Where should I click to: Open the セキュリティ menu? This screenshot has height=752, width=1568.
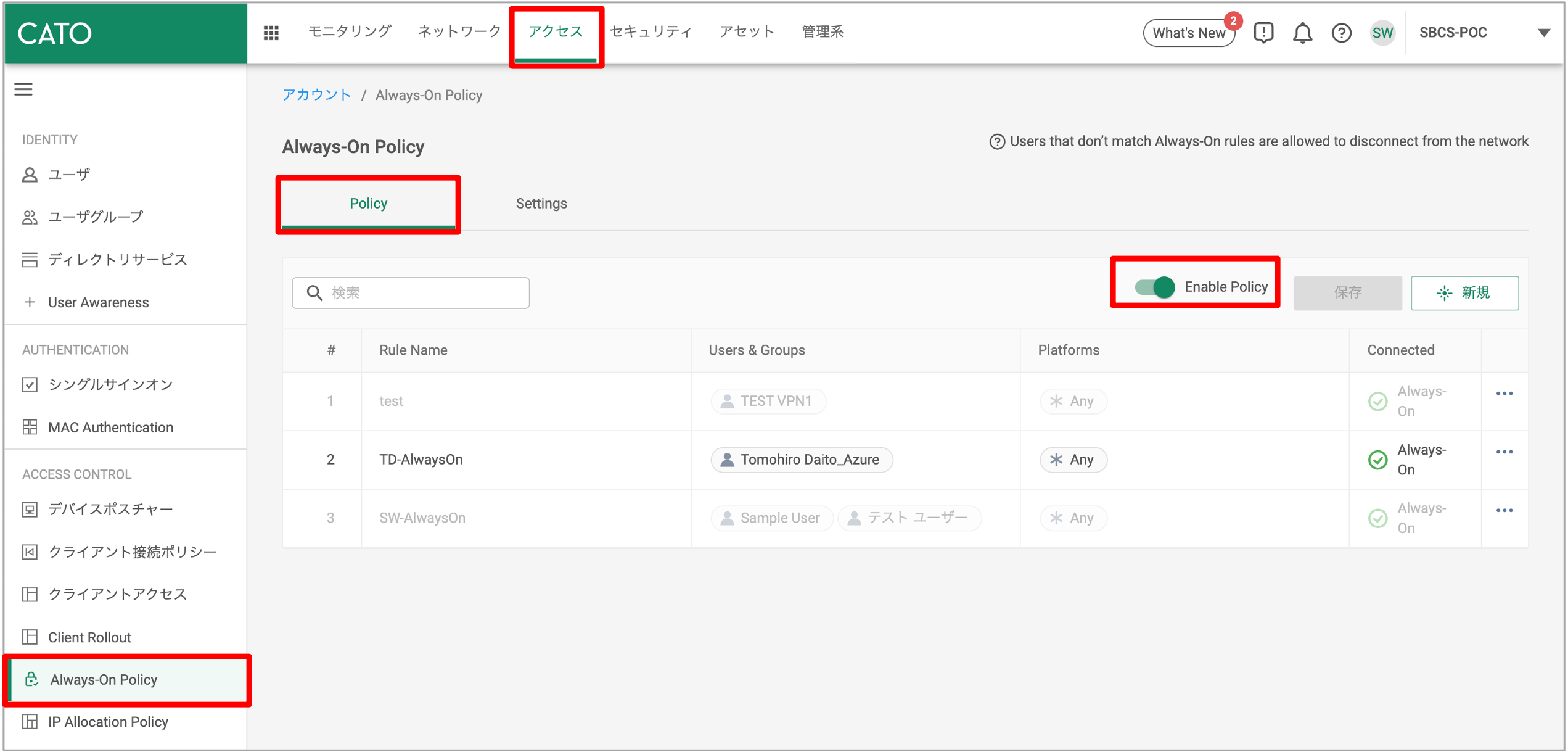(651, 31)
